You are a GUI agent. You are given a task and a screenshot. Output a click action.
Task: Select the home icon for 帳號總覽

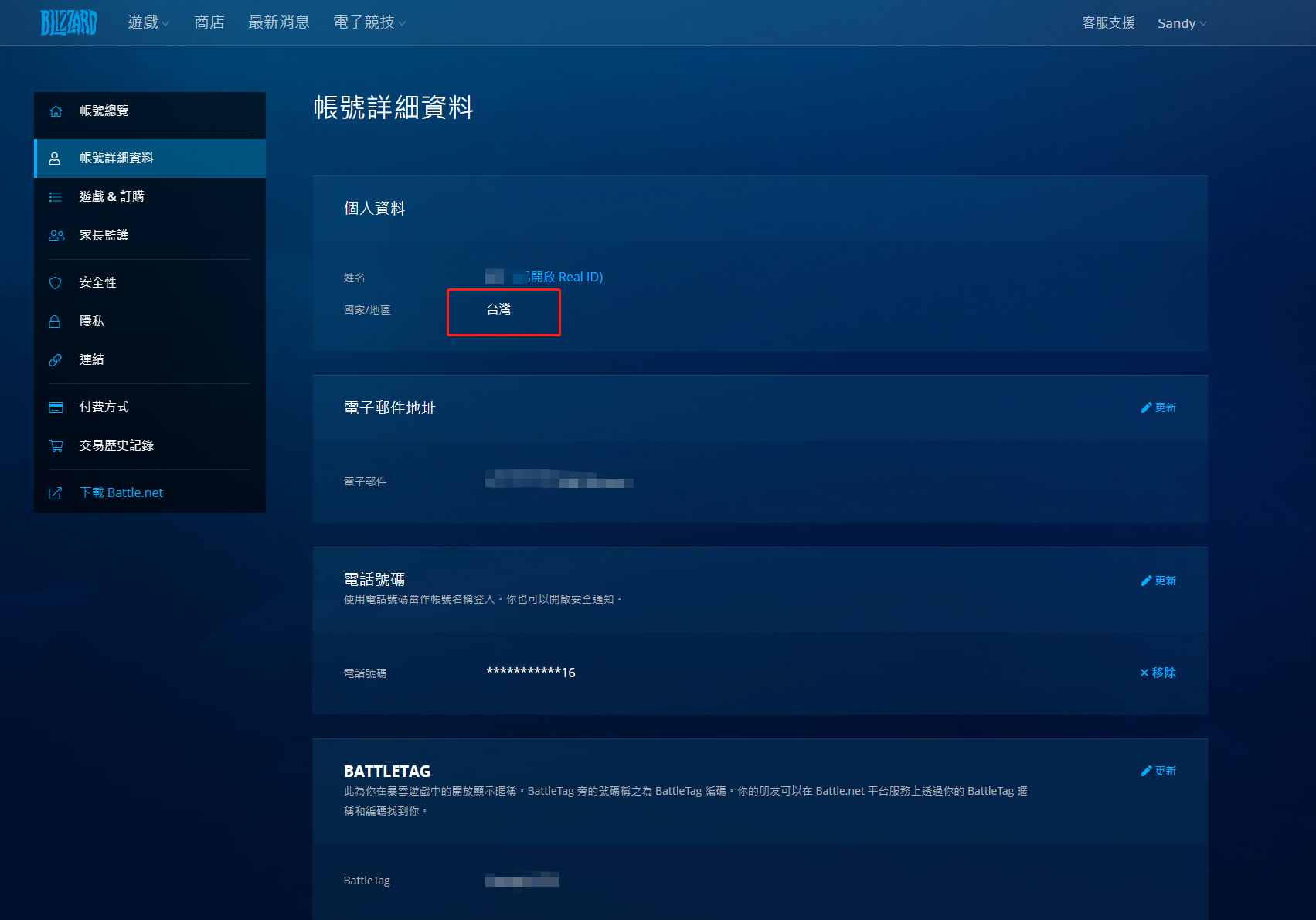tap(56, 111)
